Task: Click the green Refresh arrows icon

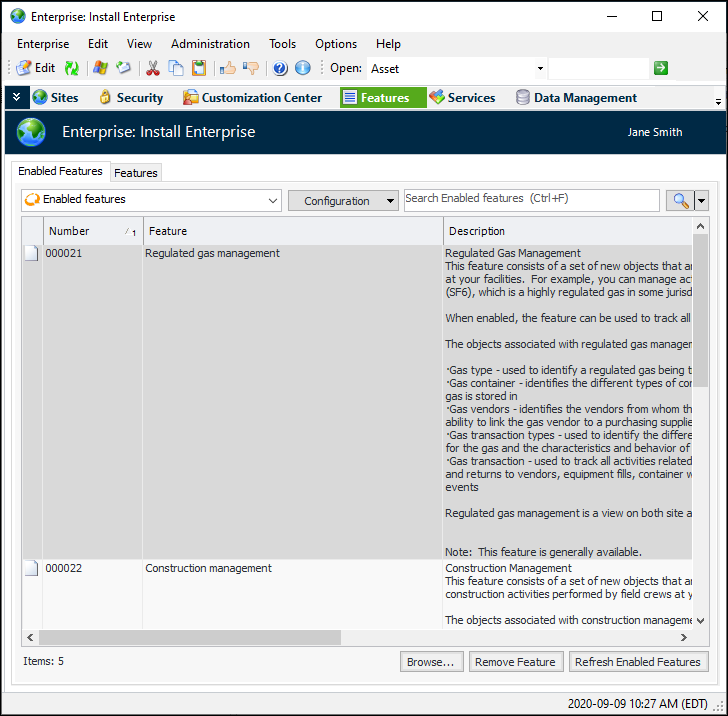Action: click(72, 68)
